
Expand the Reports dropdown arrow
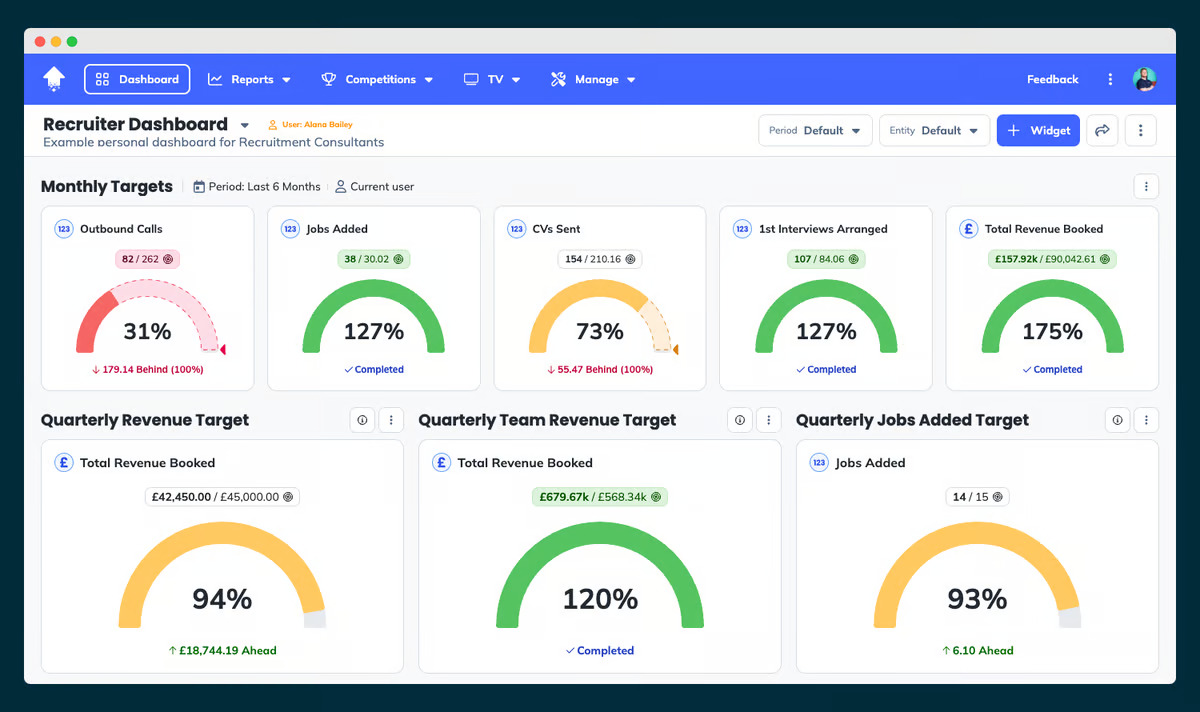coord(286,80)
